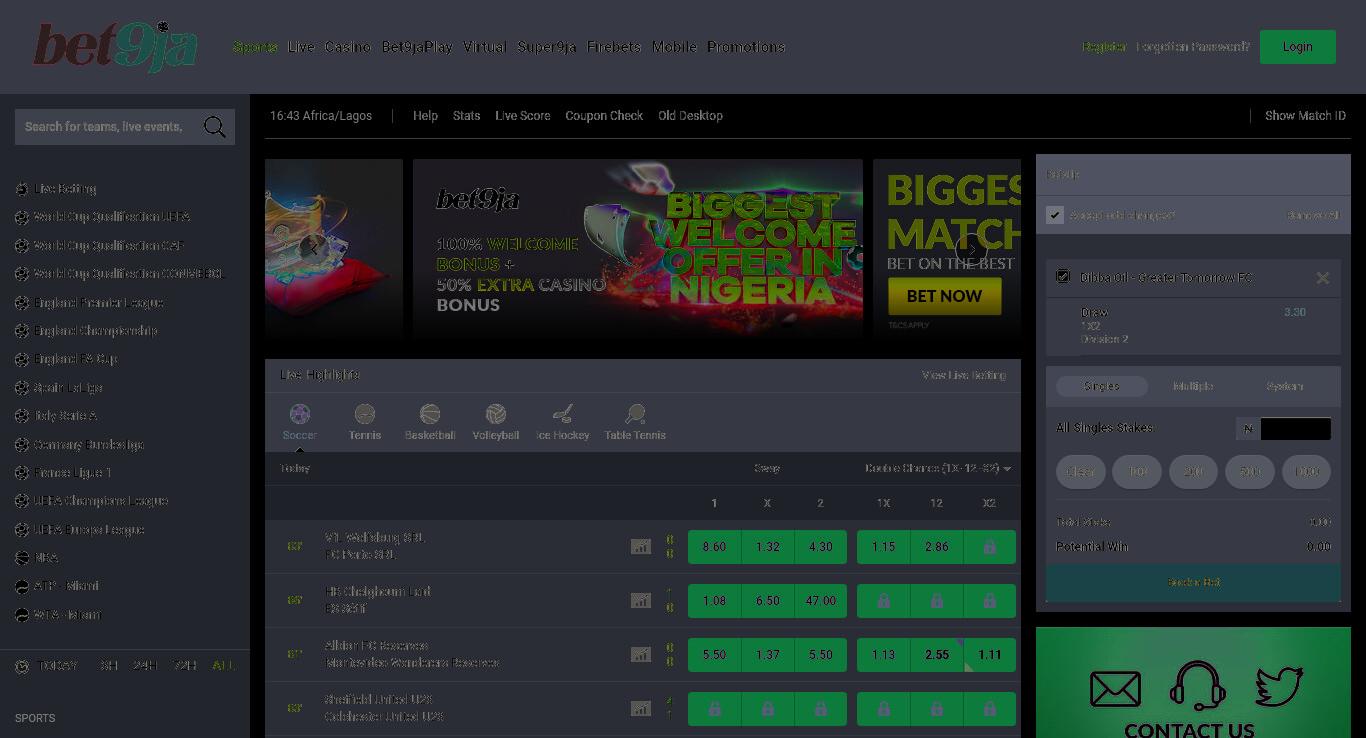
Task: Click the headset live support icon
Action: [1197, 686]
